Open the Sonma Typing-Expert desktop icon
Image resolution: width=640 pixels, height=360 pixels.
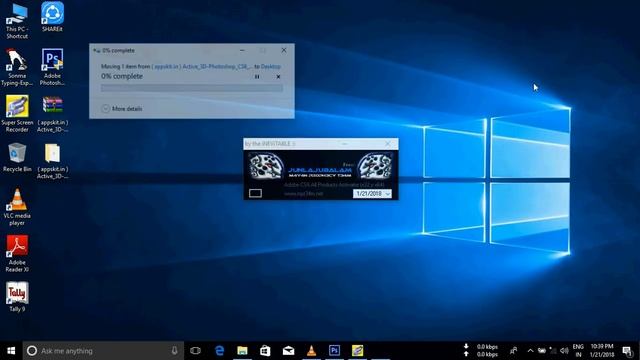coord(17,67)
